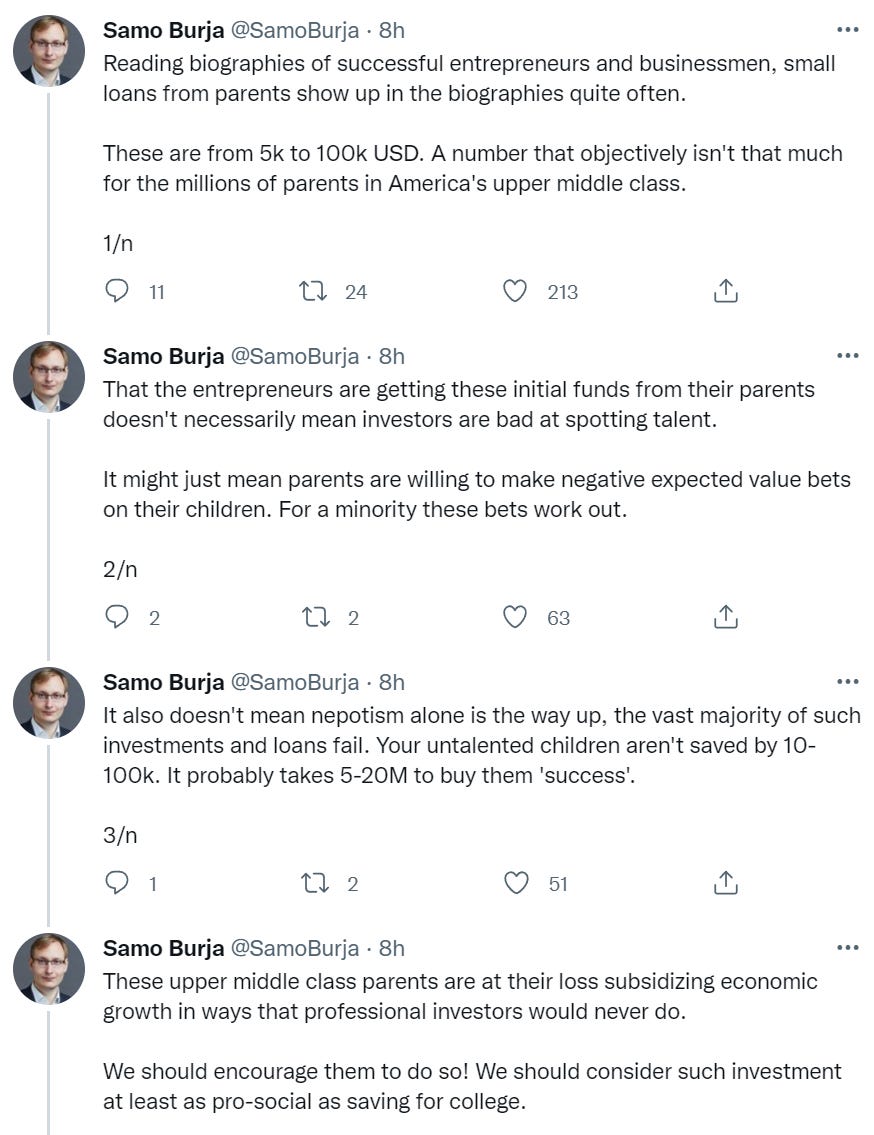Open more options menu on the 3/n tweet
Viewport: 874px width, 1135px height.
coord(847,682)
